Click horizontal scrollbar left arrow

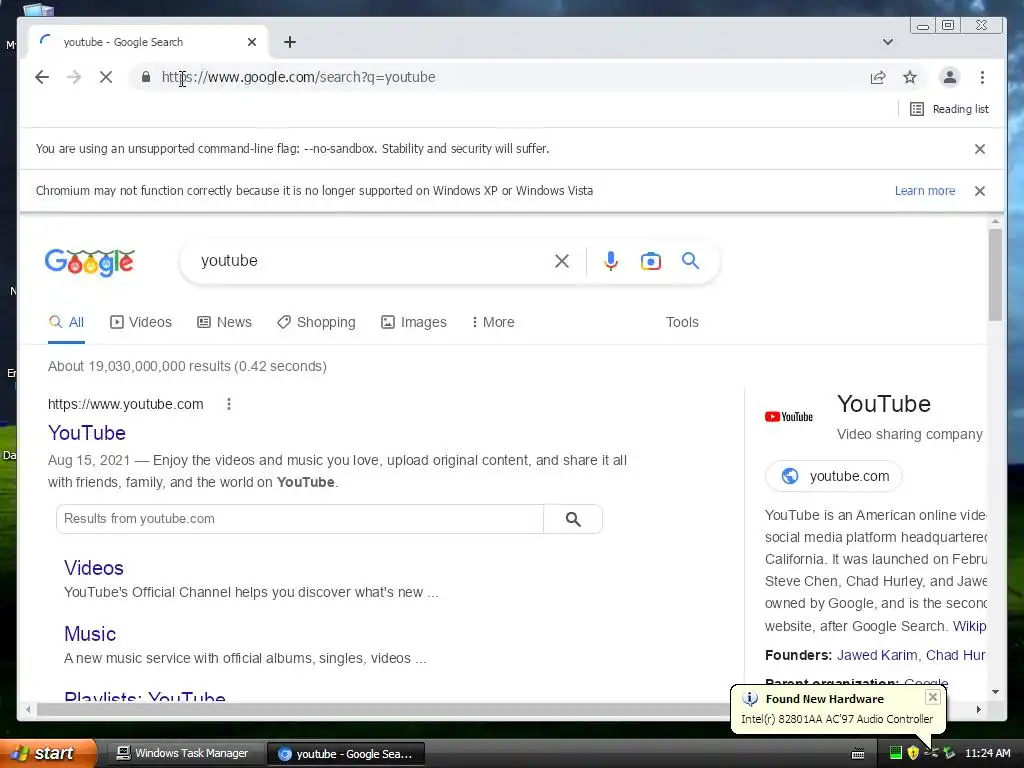(28, 709)
